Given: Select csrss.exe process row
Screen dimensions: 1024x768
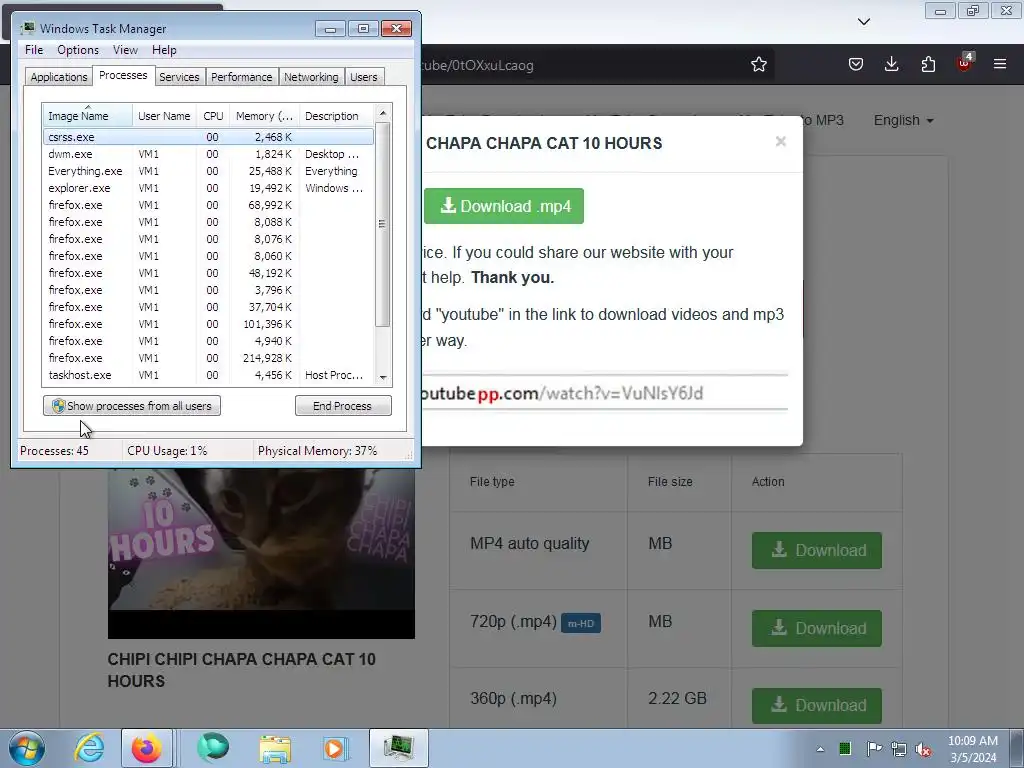Looking at the screenshot, I should 208,137.
